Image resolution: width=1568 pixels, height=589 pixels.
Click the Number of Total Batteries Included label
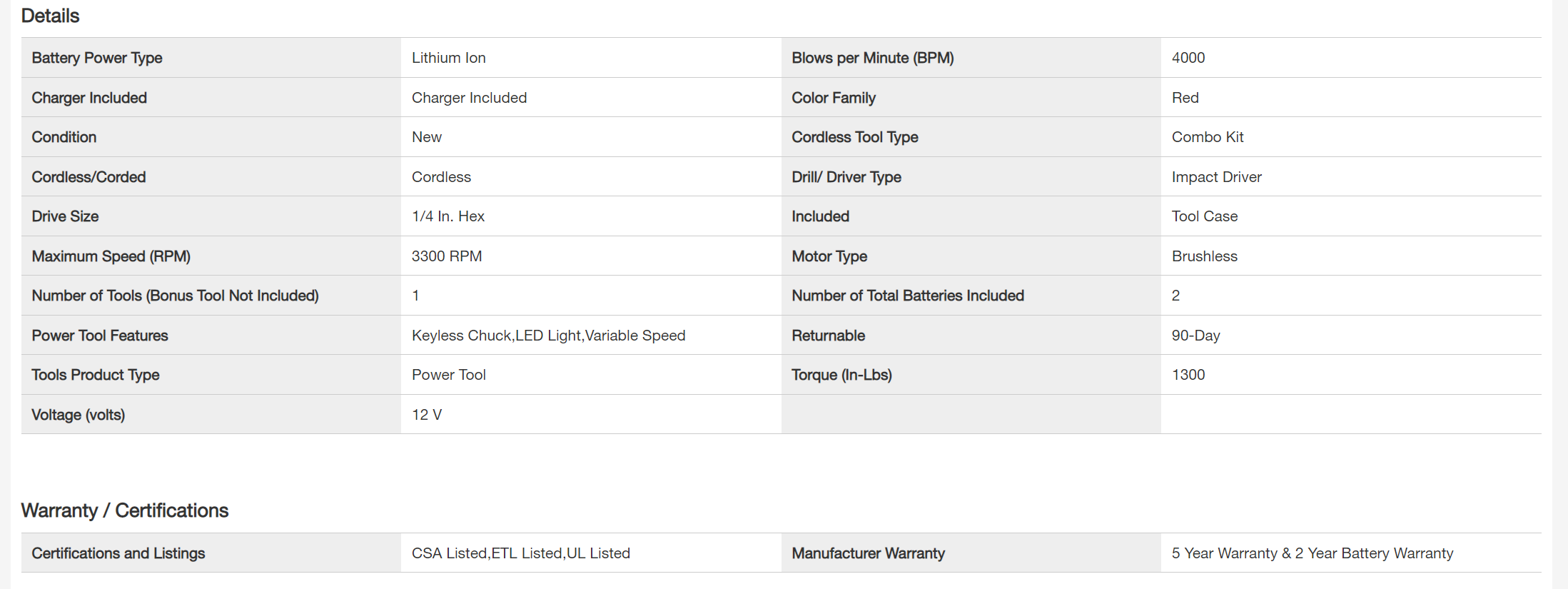(908, 296)
